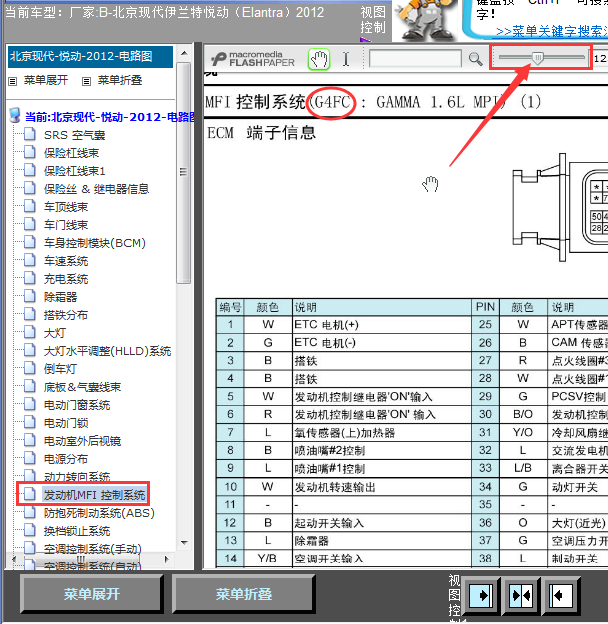The image size is (608, 624).
Task: Click the large 菜单展开 button at bottom
Action: coord(92,594)
